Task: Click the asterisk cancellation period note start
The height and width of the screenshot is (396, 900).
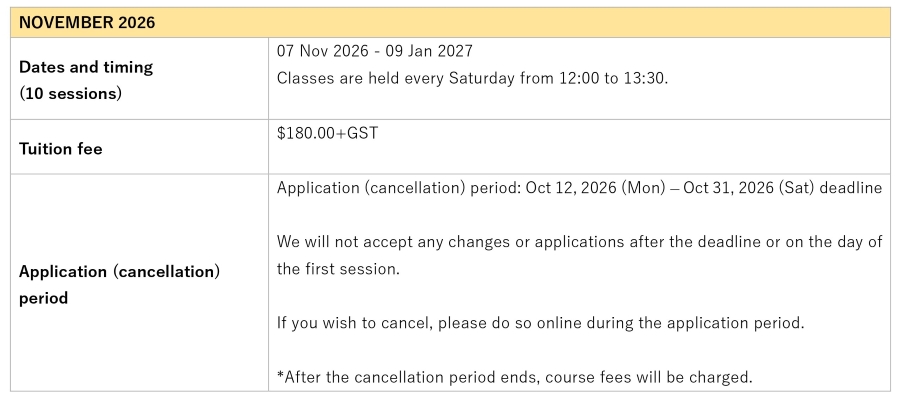Action: point(281,375)
